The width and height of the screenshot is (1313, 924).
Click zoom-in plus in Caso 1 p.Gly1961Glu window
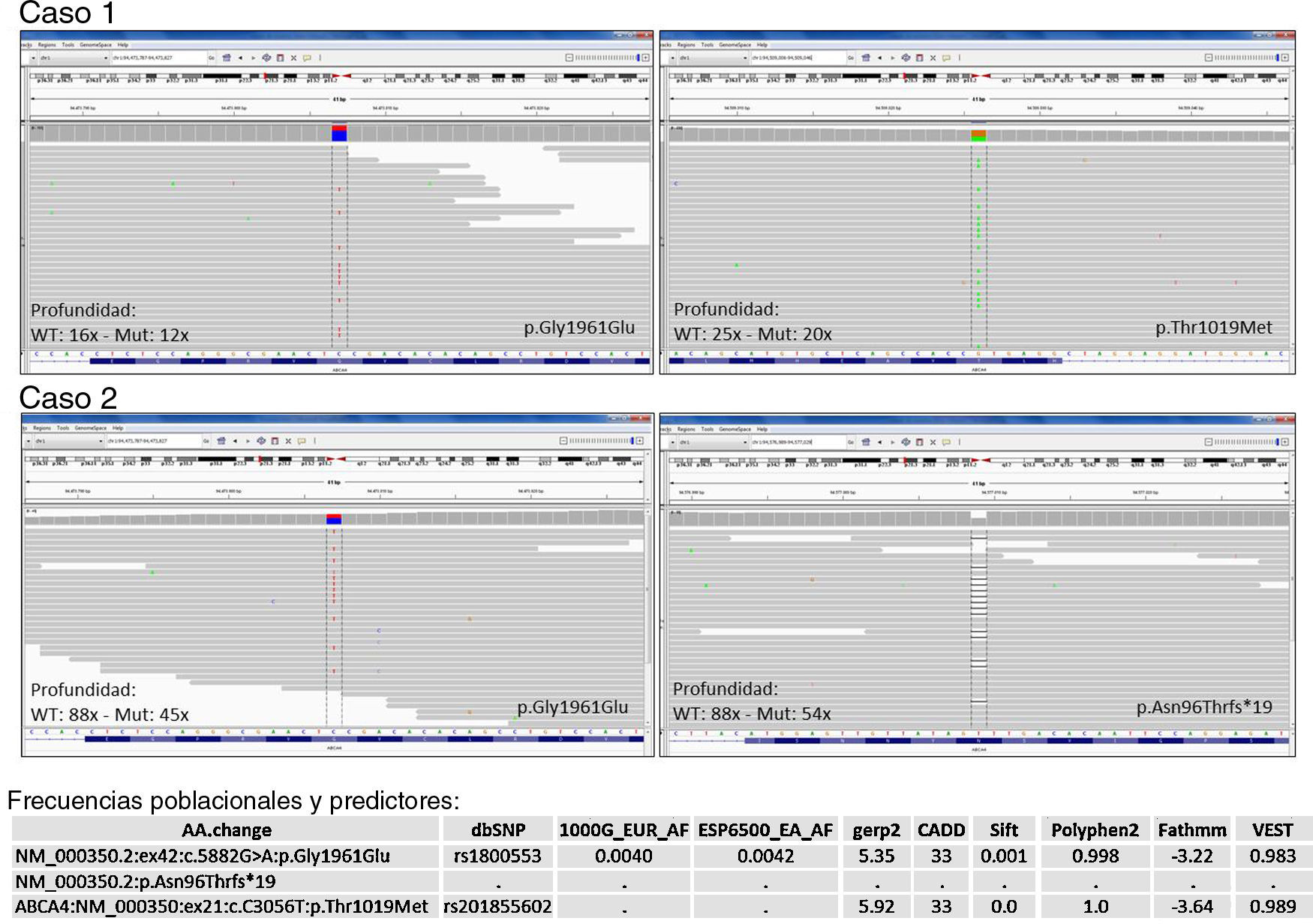coord(645,58)
